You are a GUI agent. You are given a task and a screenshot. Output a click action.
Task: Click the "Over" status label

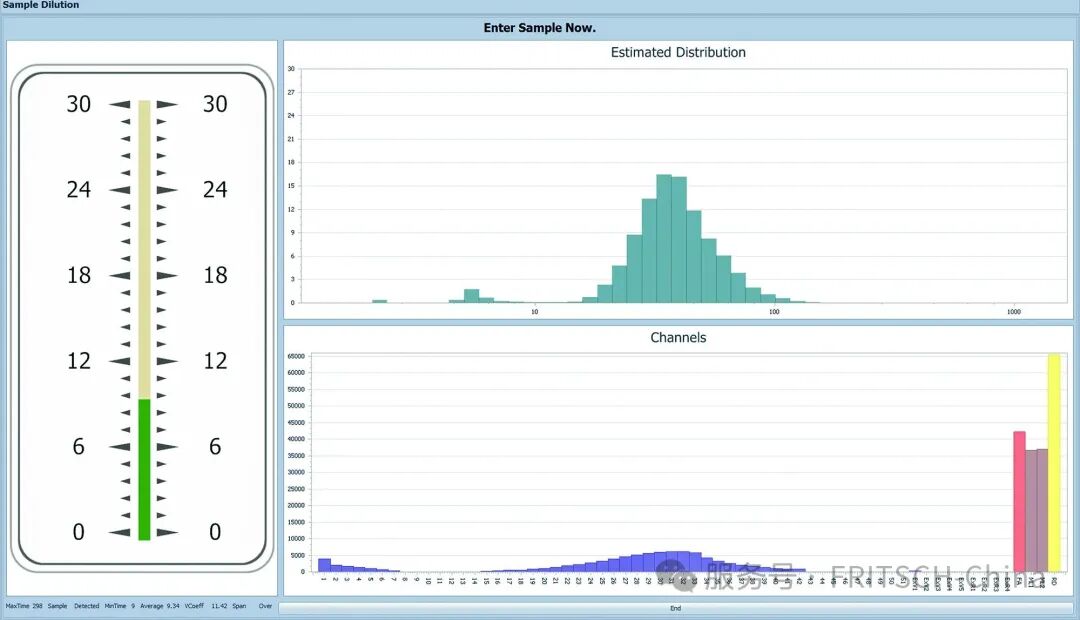(x=265, y=606)
